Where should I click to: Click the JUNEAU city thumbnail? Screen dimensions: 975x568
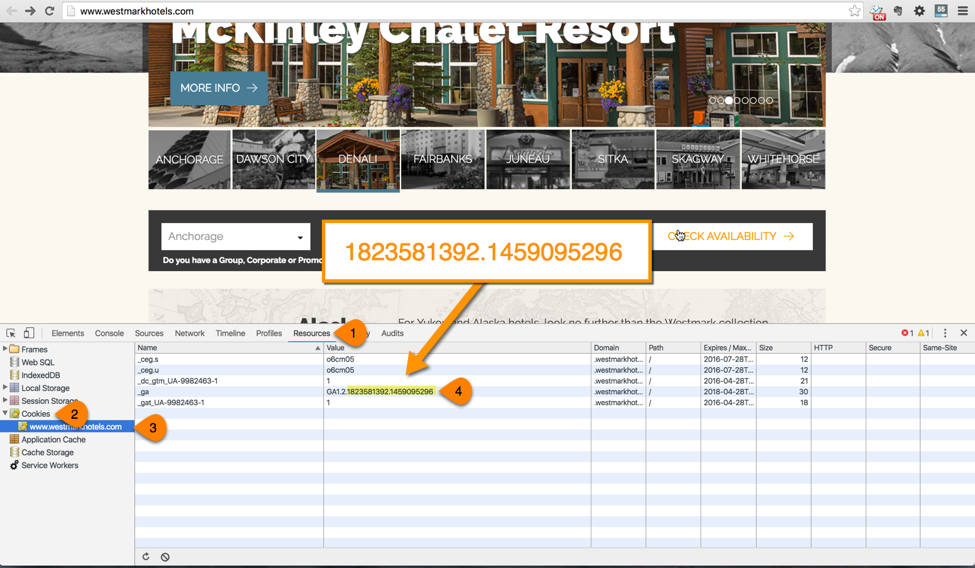[528, 159]
